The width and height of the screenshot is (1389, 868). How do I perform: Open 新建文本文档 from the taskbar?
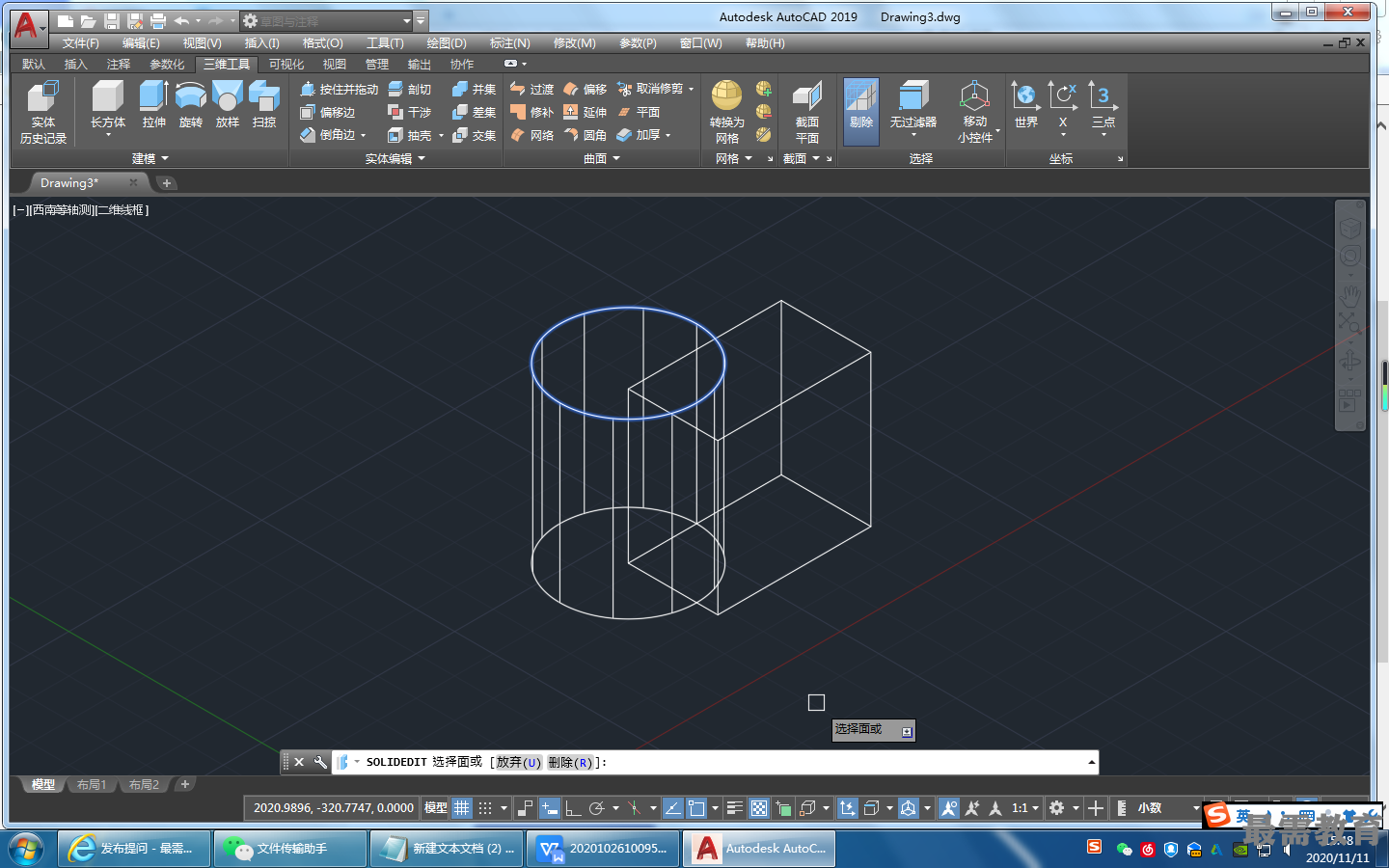447,849
